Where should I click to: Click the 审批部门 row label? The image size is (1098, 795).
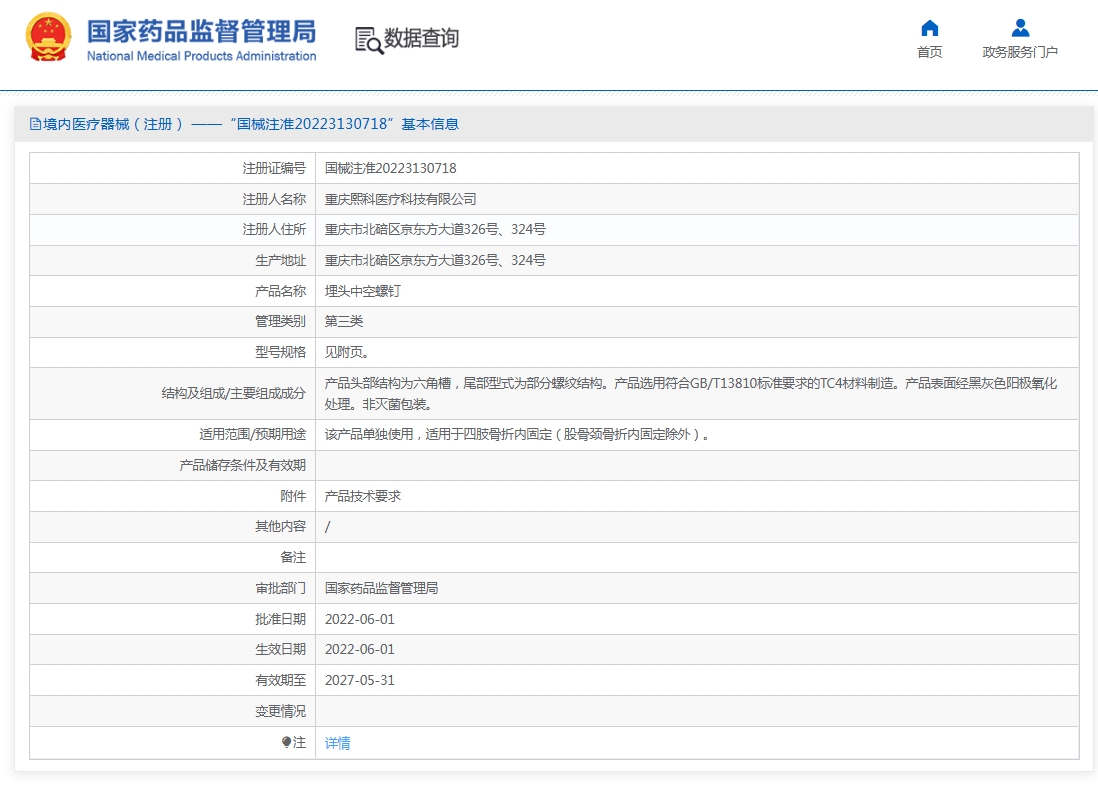[x=281, y=588]
